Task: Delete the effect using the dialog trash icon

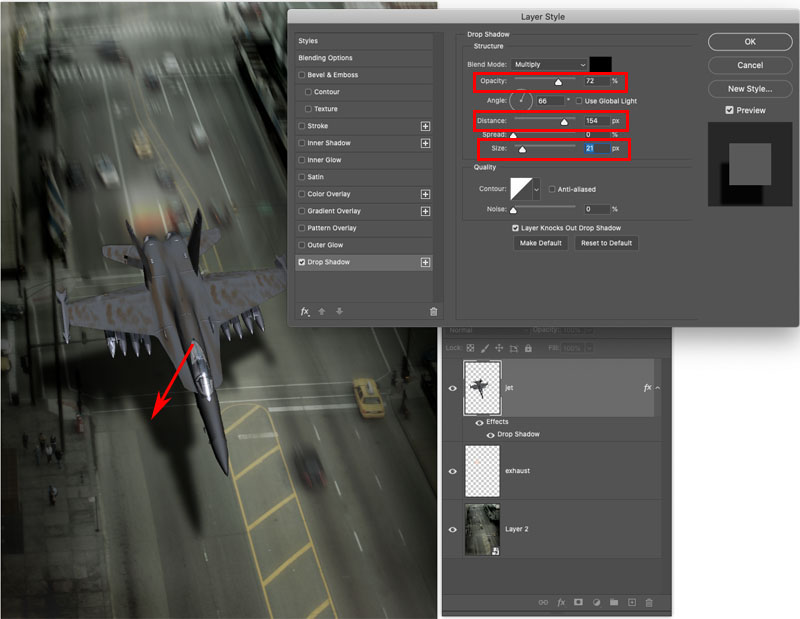Action: [x=433, y=312]
